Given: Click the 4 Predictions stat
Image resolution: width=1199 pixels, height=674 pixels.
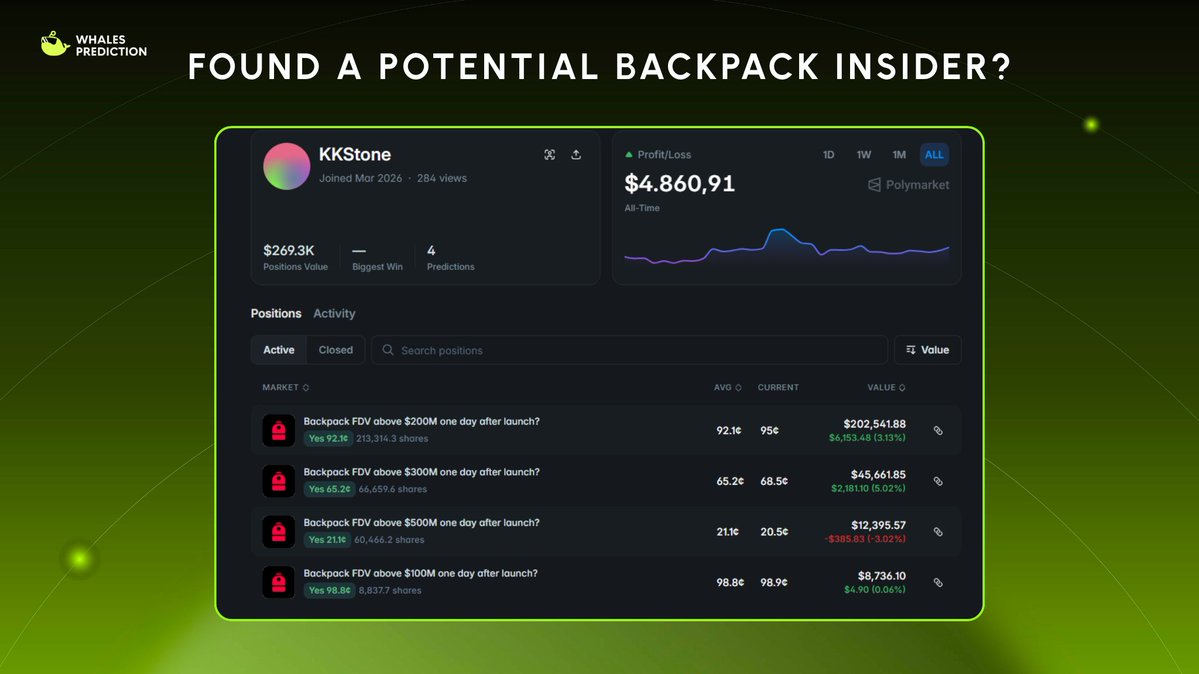Looking at the screenshot, I should pyautogui.click(x=450, y=257).
